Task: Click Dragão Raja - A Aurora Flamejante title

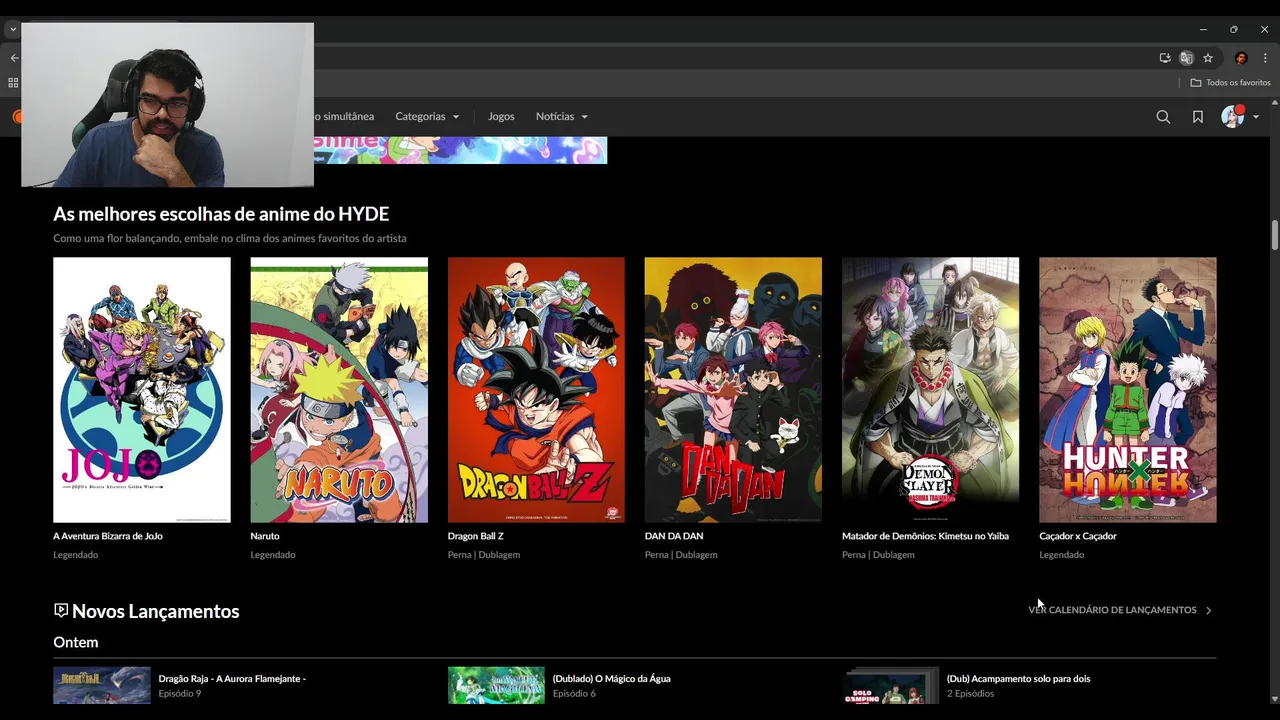Action: coord(232,678)
